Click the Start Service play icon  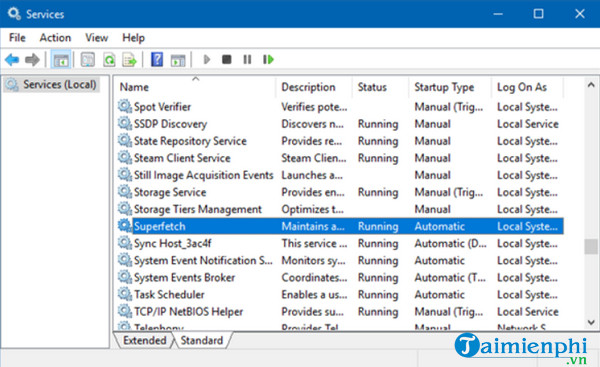point(207,60)
